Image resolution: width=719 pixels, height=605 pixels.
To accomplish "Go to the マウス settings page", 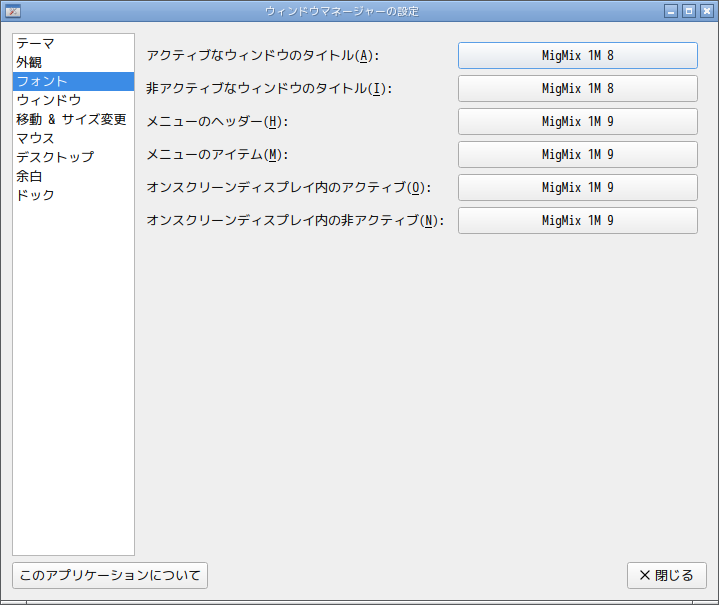I will pyautogui.click(x=36, y=138).
